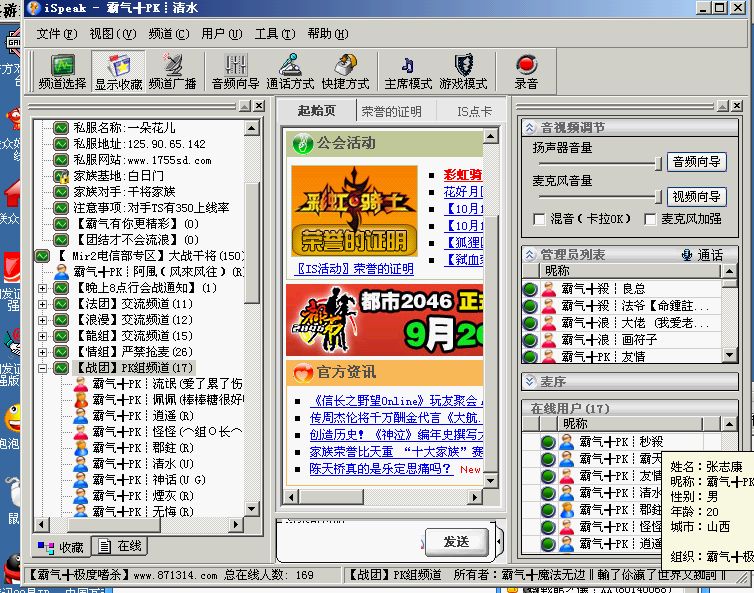Viewport: 754px width, 593px height.
Task: Click 昵称 column header in online users
Action: (630, 424)
